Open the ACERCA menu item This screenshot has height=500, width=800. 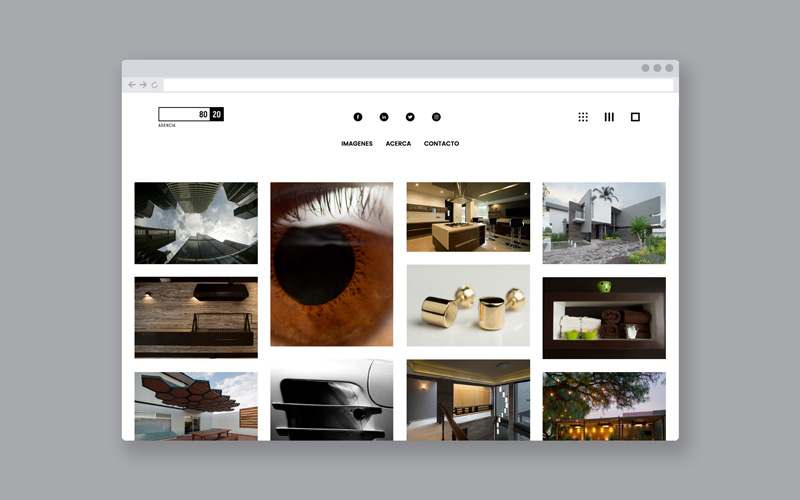pos(398,144)
